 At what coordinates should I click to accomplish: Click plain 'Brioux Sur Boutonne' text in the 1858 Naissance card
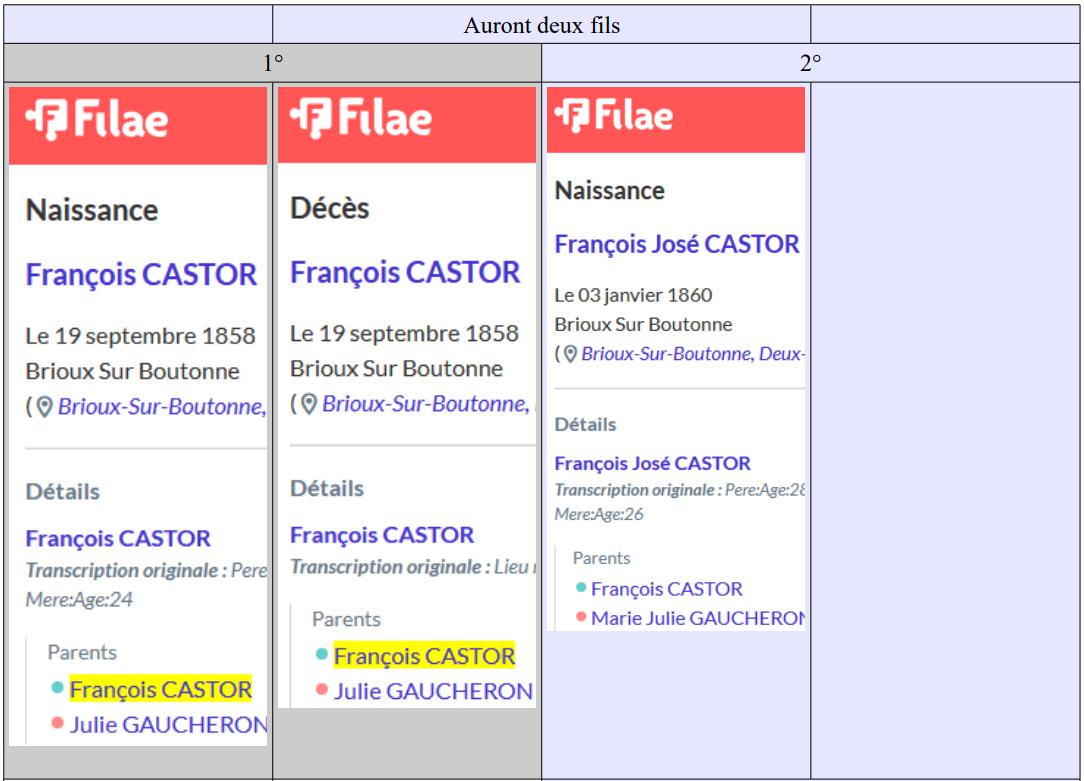[x=133, y=371]
